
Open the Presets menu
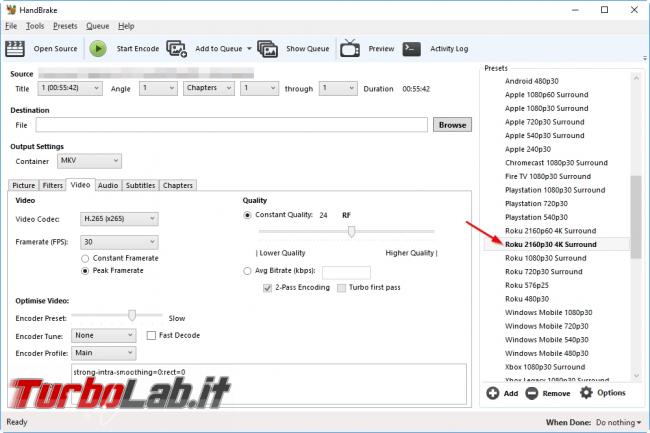click(x=65, y=26)
